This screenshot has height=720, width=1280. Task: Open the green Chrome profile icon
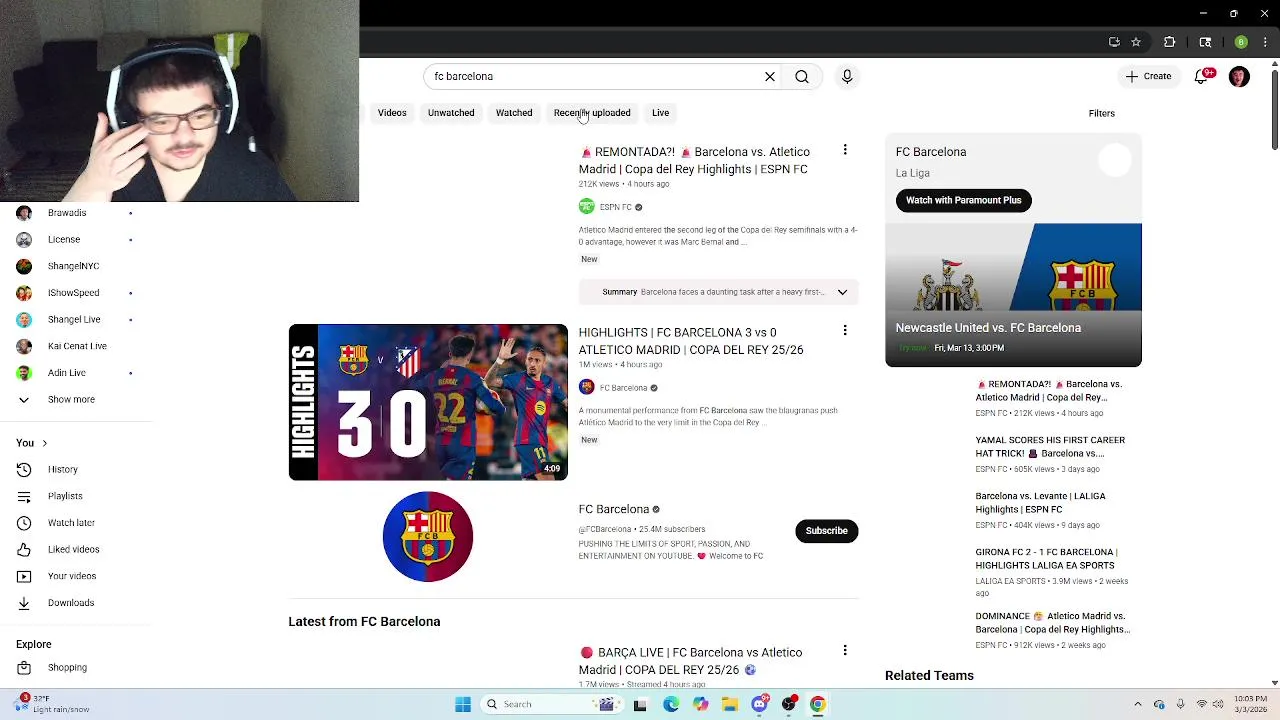[x=1241, y=42]
